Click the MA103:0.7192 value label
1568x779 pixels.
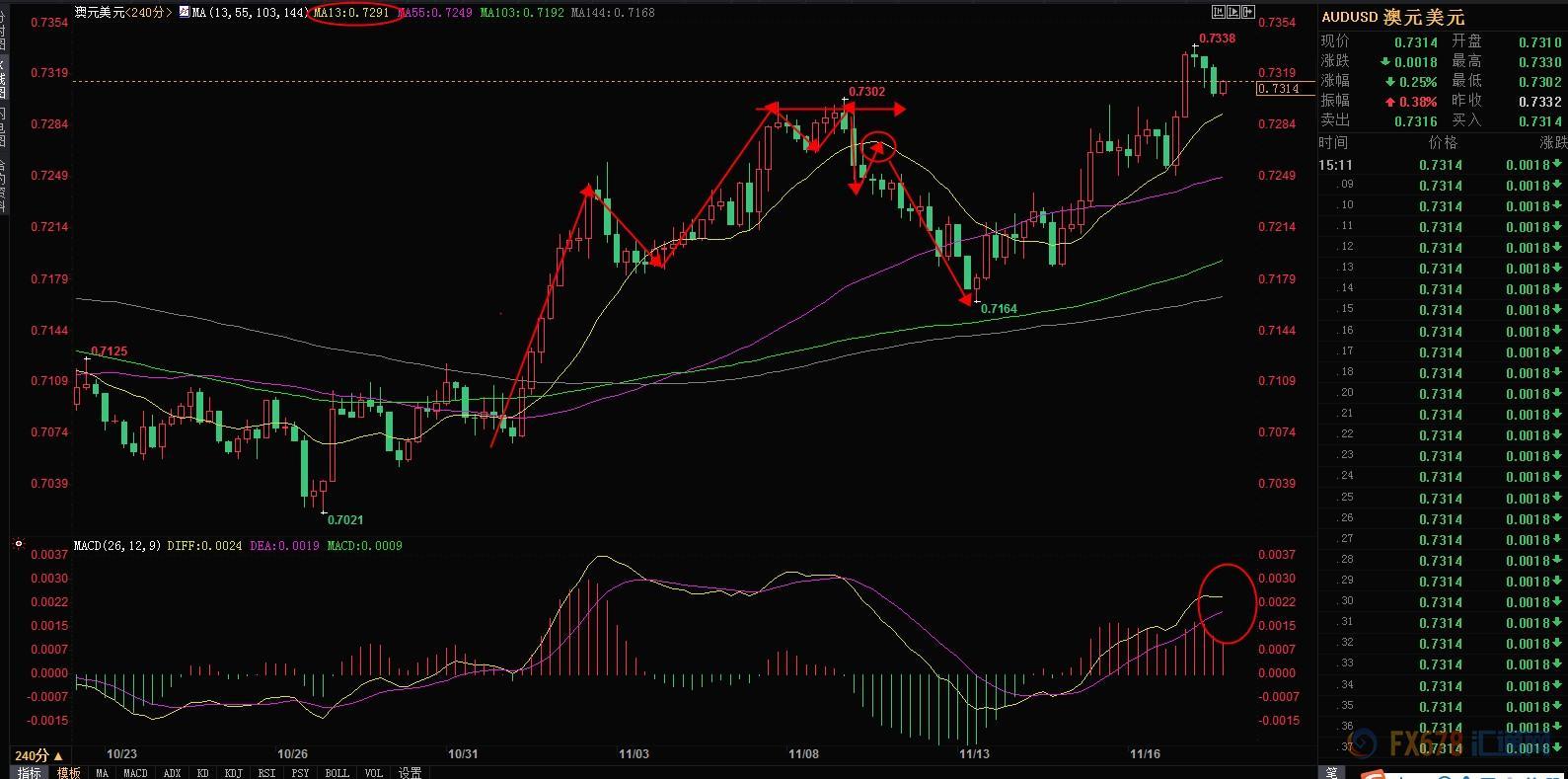click(x=524, y=13)
